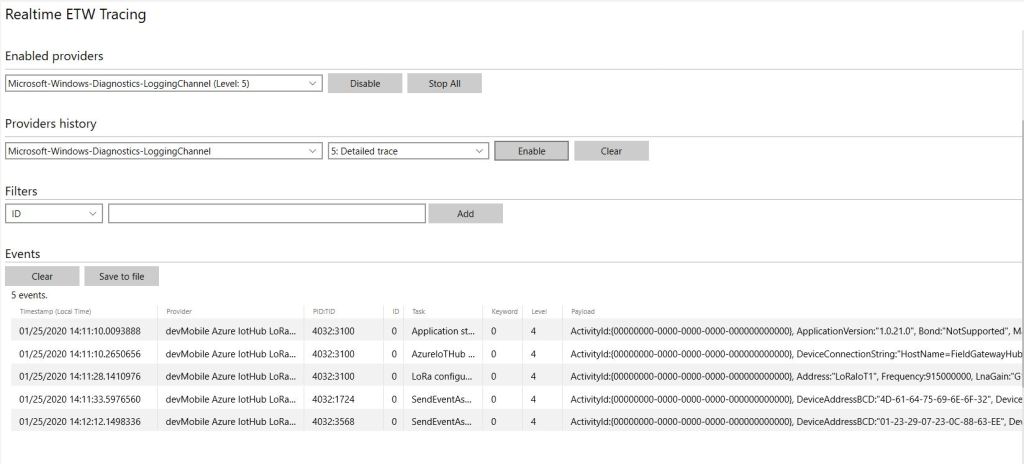Click the Save to file button
1024x464 pixels.
(x=121, y=276)
